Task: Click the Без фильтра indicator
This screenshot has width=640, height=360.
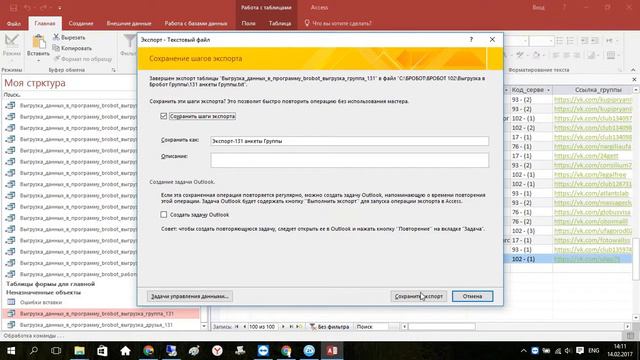Action: tap(329, 327)
